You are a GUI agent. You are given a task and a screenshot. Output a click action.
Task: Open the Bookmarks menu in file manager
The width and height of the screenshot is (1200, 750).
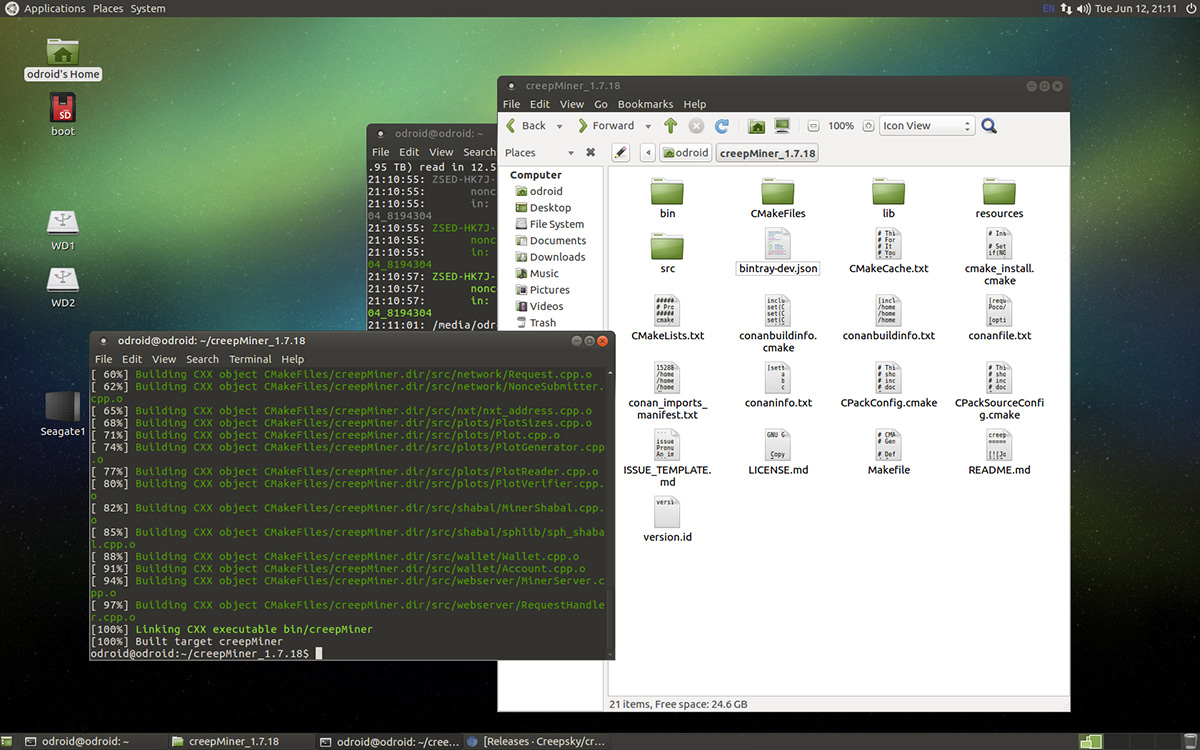(645, 104)
